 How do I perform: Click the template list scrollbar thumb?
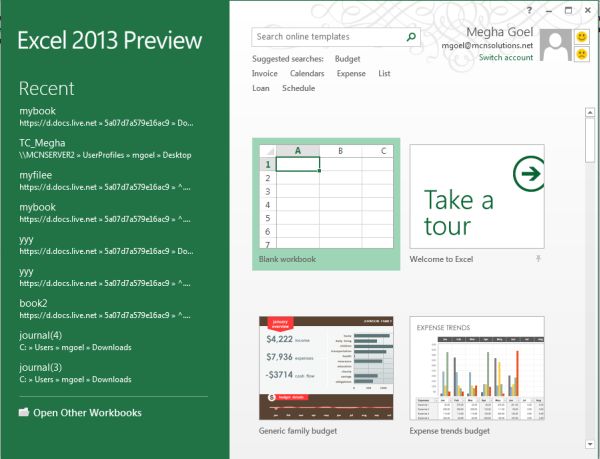(590, 140)
